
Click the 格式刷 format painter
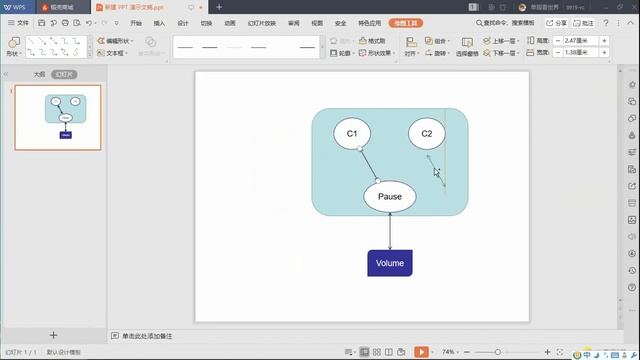372,41
